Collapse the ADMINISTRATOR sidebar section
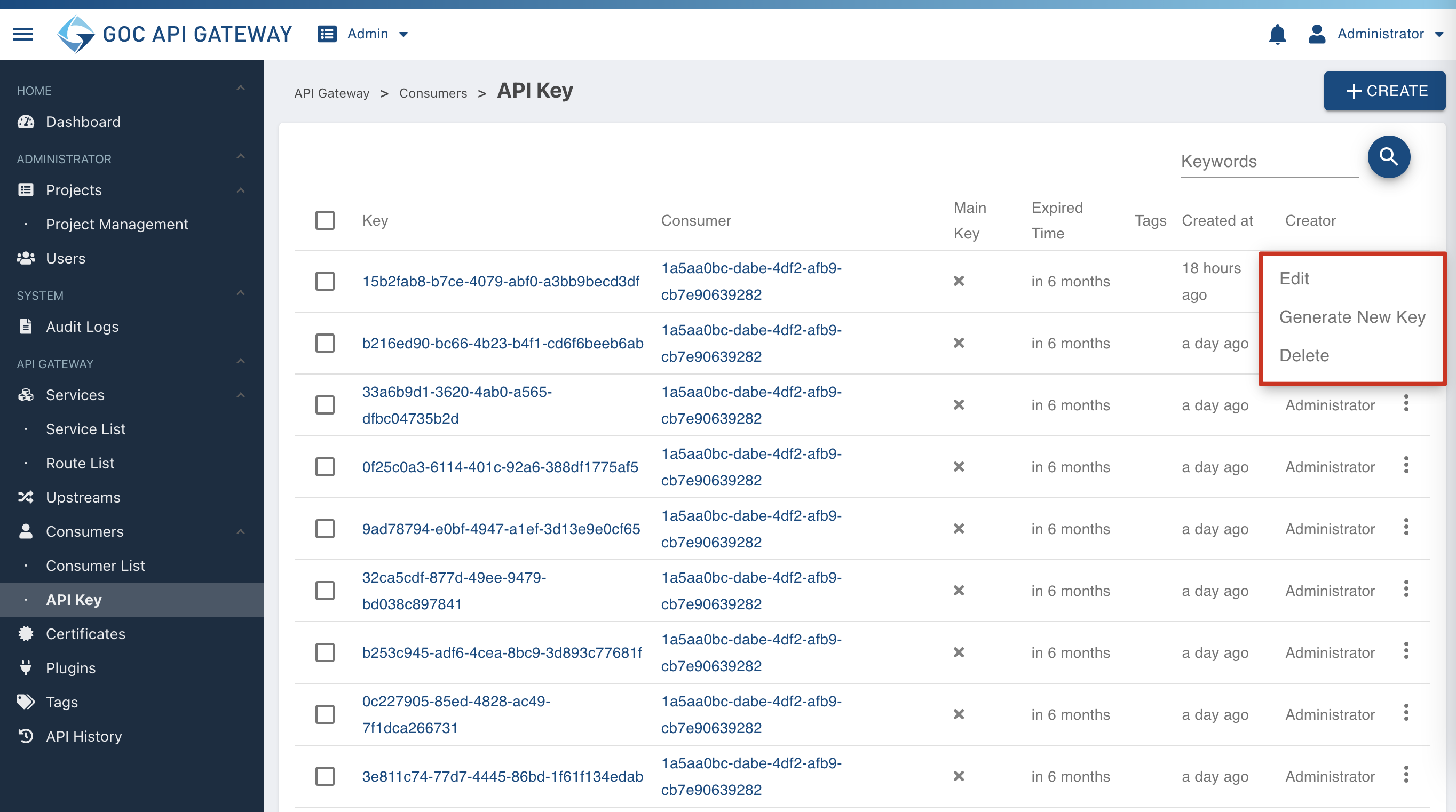1456x812 pixels. point(240,156)
